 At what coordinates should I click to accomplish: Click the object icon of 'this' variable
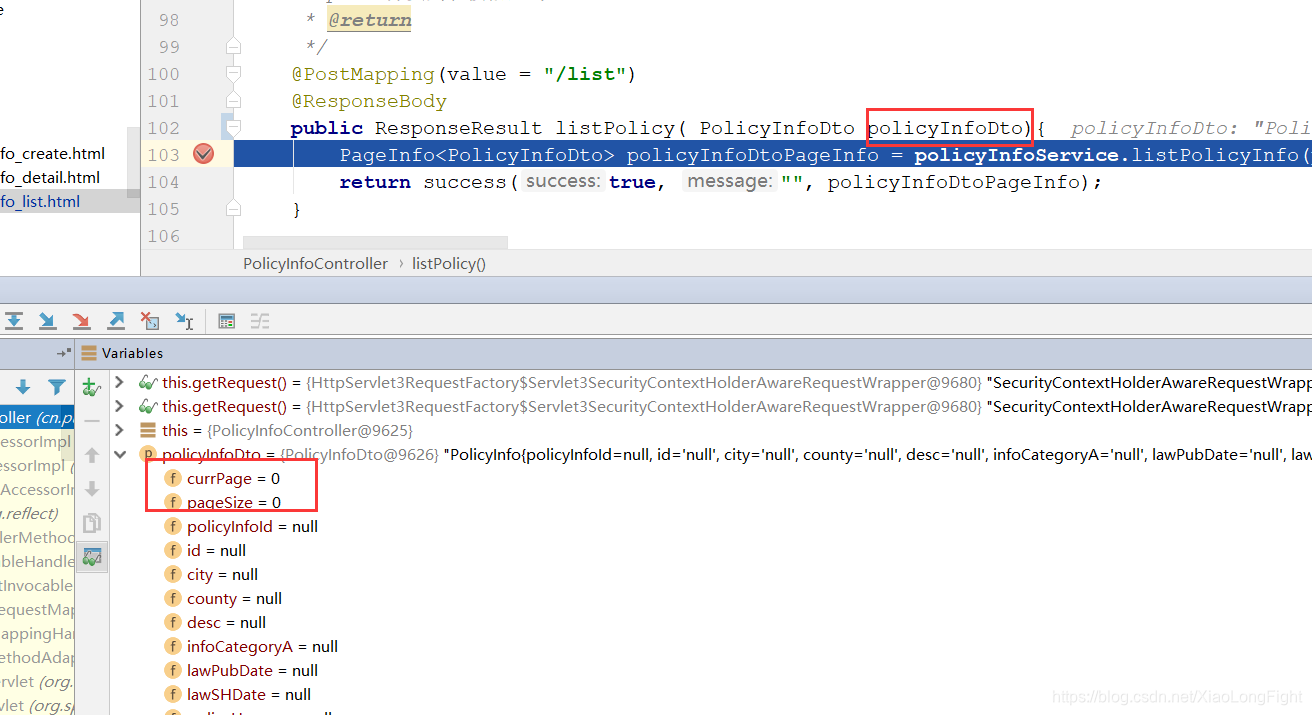pos(148,431)
